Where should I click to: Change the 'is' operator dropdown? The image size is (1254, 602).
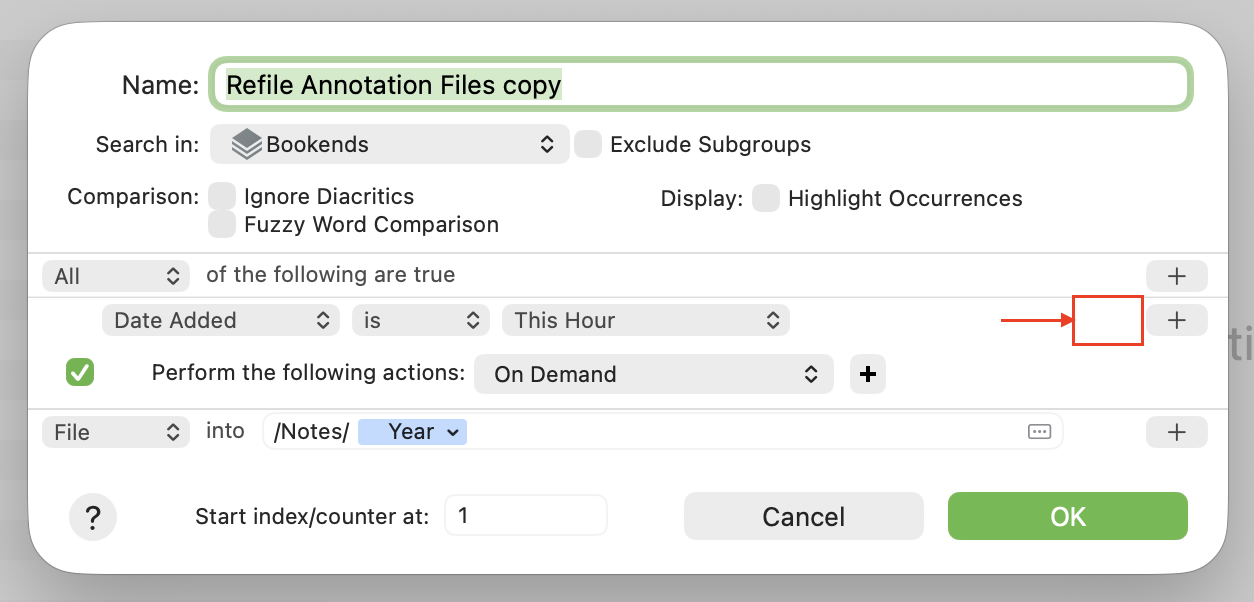coord(420,320)
